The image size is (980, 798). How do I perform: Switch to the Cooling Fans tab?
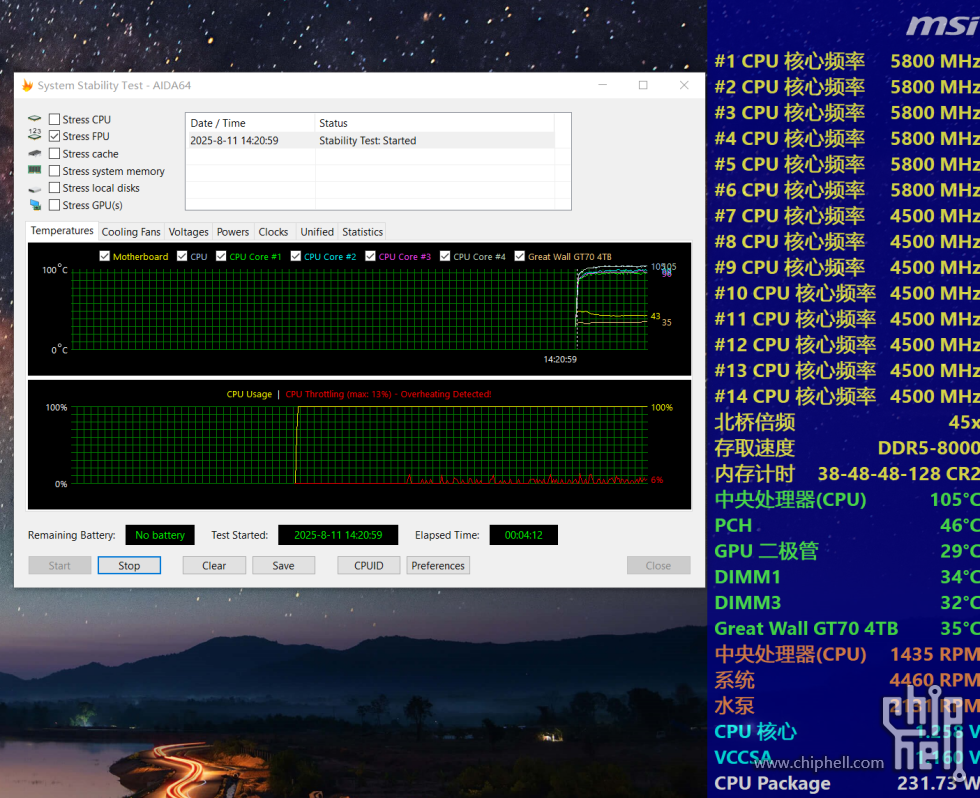[x=131, y=232]
